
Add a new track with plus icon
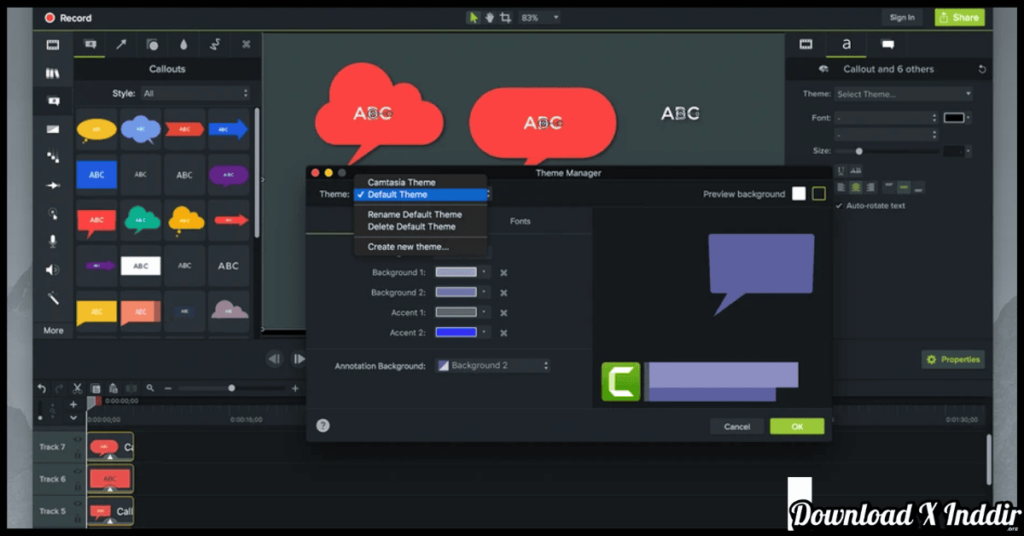[x=73, y=405]
